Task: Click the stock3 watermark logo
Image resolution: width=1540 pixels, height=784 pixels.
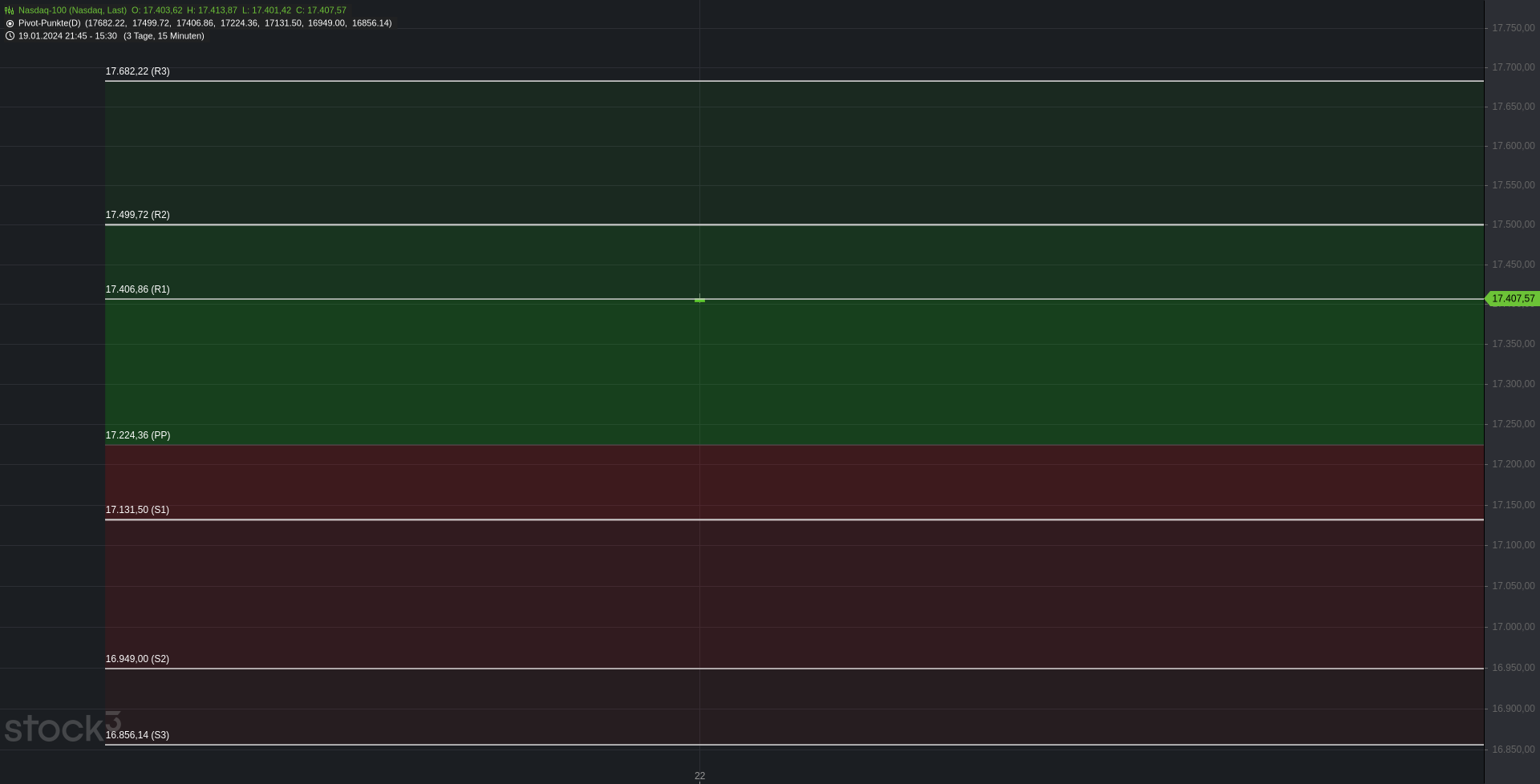Action: click(62, 727)
